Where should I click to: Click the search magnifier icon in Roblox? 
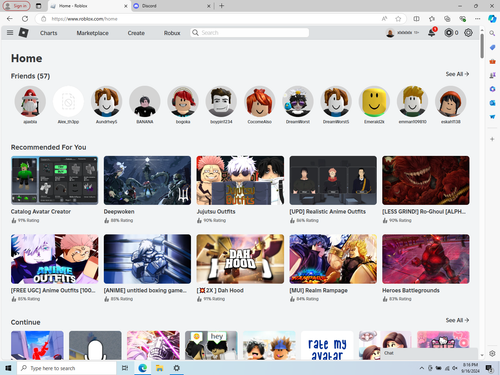(195, 33)
